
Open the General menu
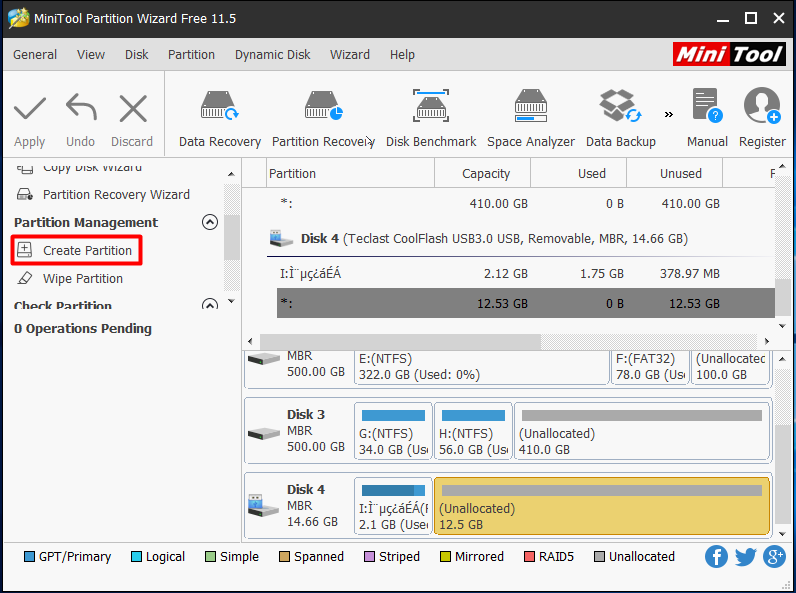click(x=35, y=54)
